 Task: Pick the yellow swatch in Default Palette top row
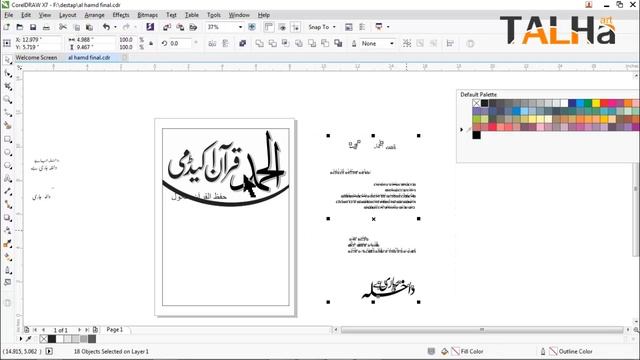[596, 103]
